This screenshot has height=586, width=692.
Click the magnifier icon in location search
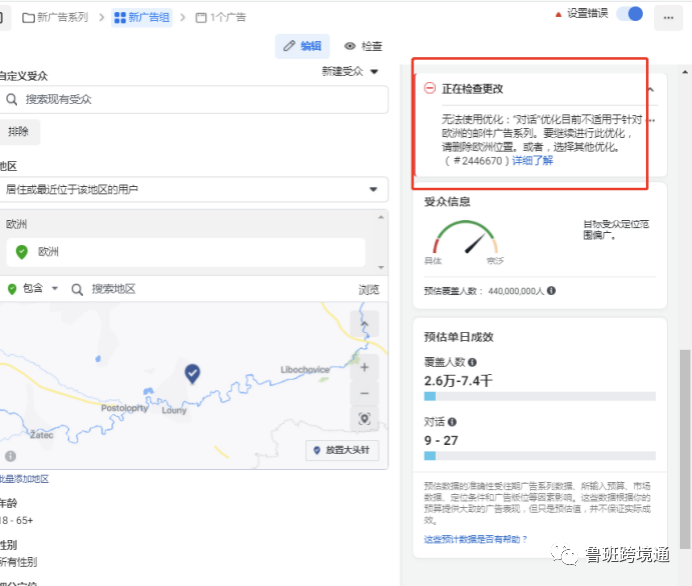pos(77,289)
